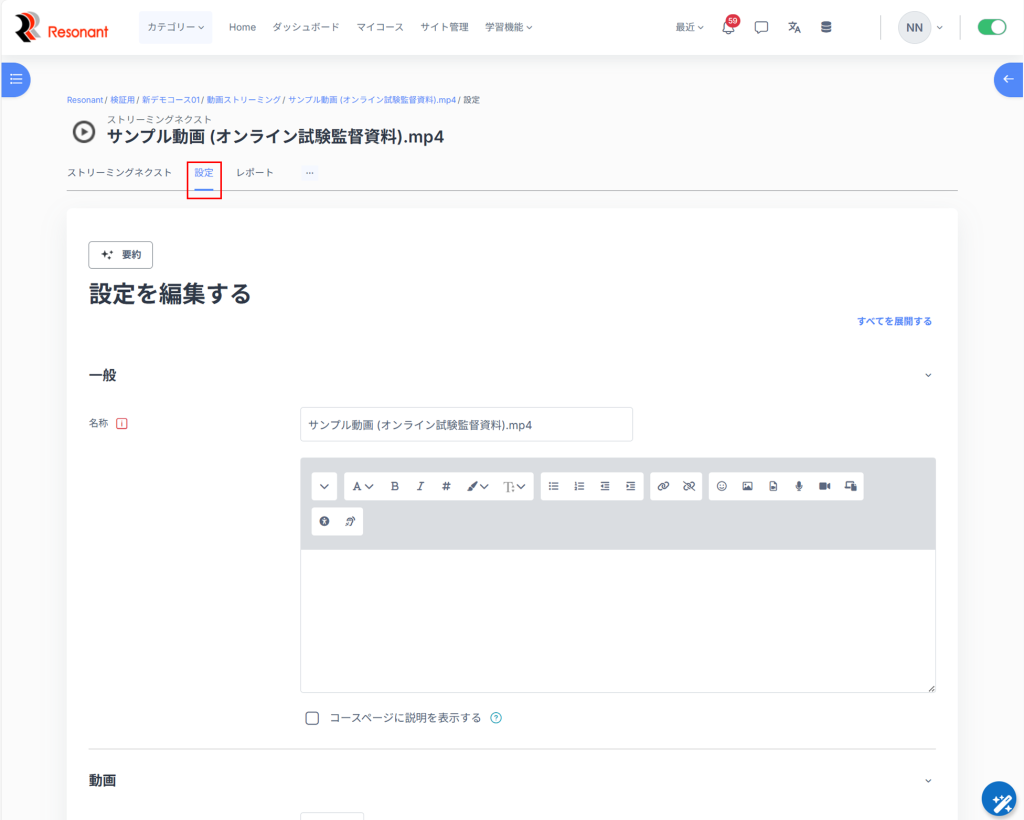Collapse the 一般 section

click(x=927, y=375)
